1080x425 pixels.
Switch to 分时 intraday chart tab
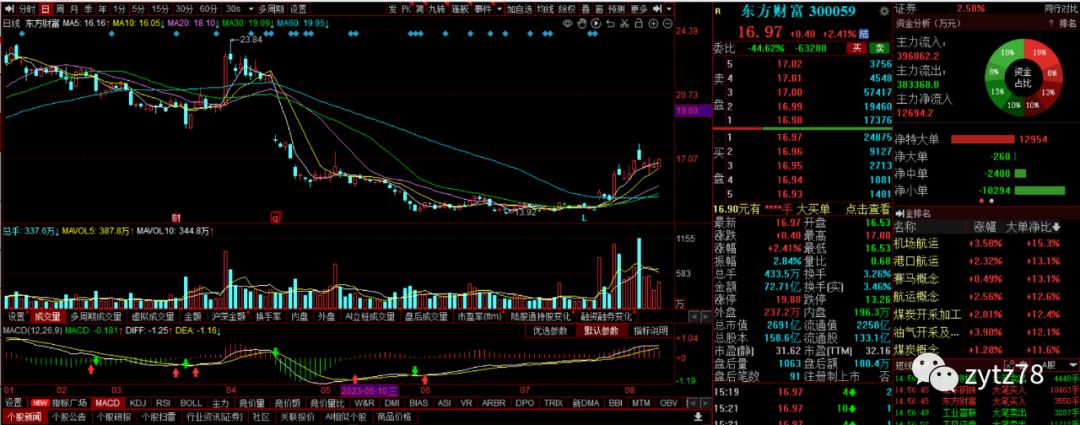pyautogui.click(x=27, y=9)
